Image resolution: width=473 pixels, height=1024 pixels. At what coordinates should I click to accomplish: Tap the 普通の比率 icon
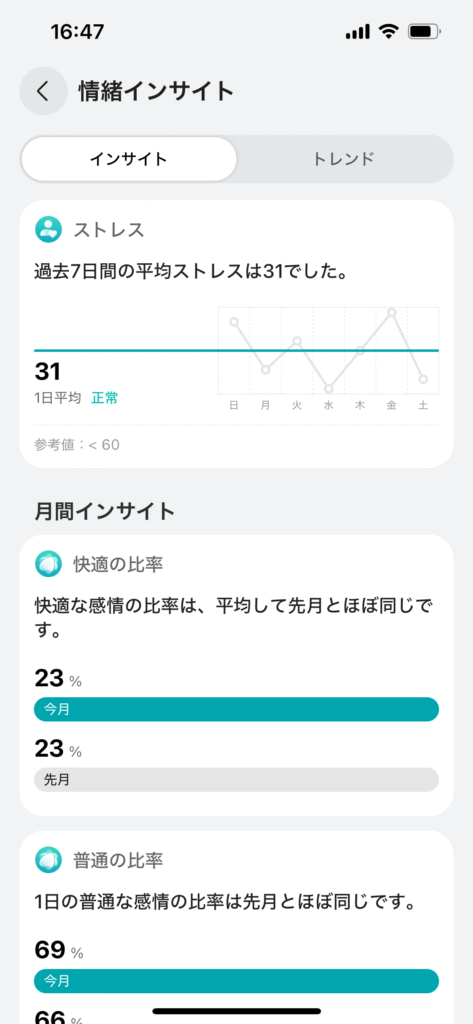48,859
